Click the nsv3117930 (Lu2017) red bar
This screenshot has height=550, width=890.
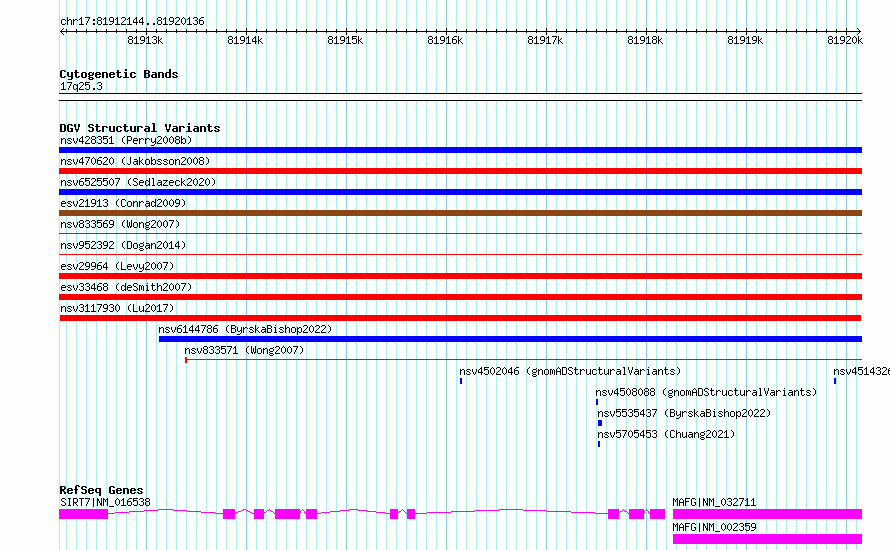coord(460,318)
